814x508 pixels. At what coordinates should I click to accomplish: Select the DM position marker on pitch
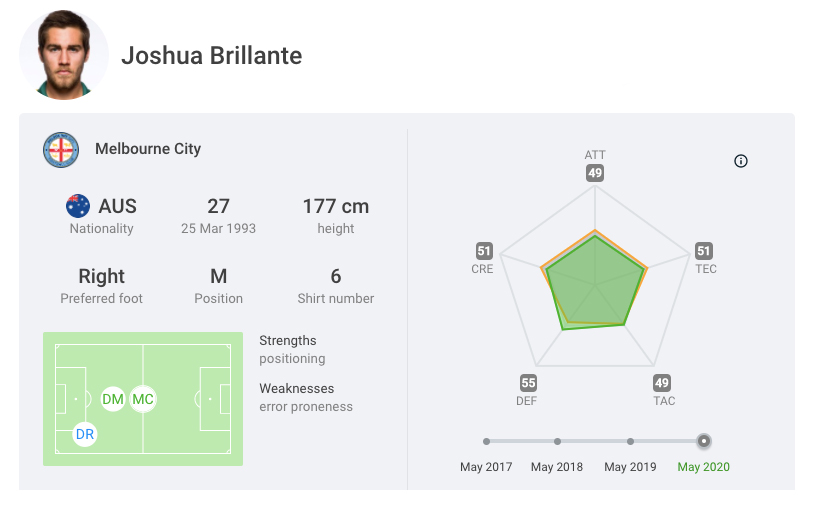point(113,399)
